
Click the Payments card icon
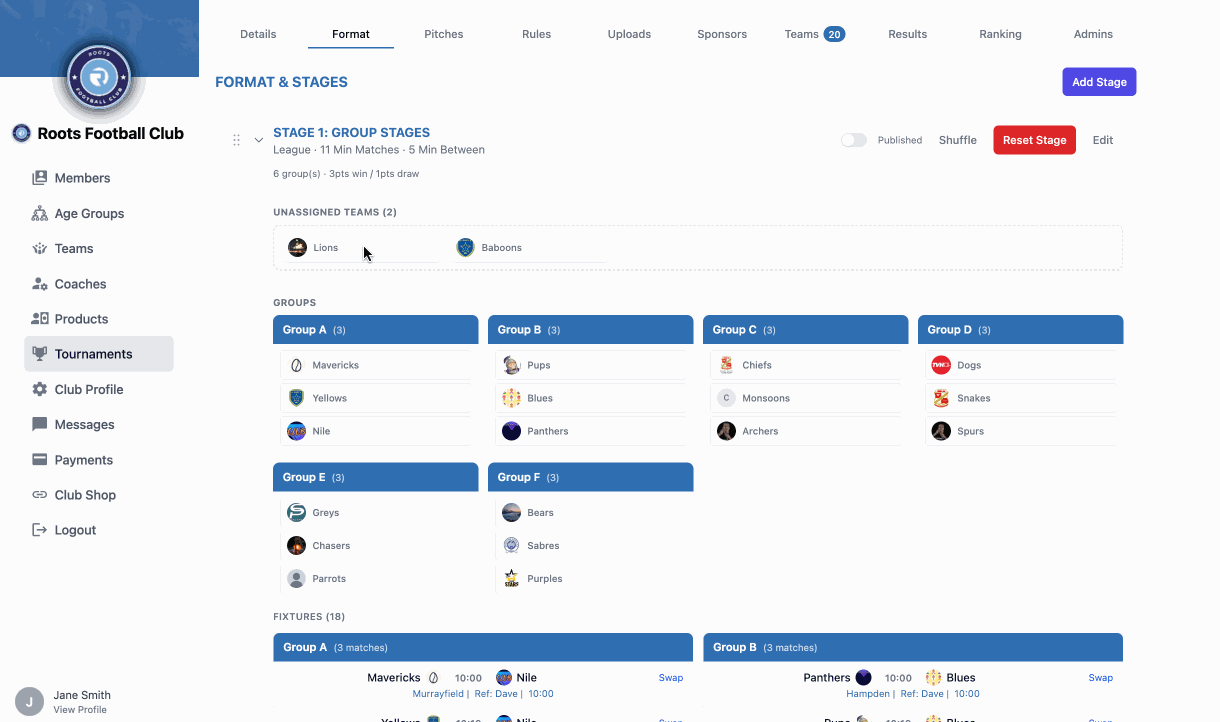(40, 460)
